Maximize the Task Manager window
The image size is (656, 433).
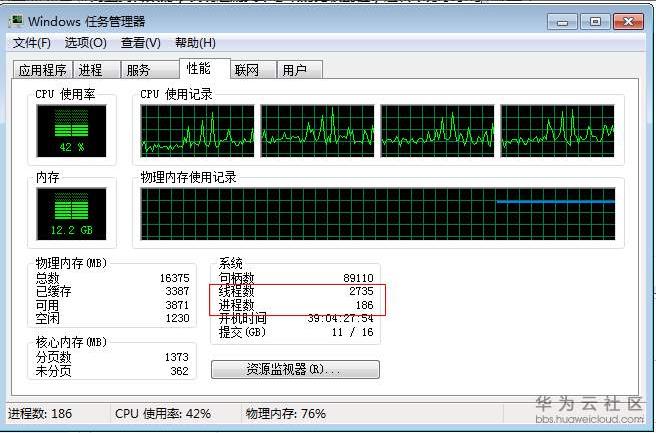coord(595,22)
